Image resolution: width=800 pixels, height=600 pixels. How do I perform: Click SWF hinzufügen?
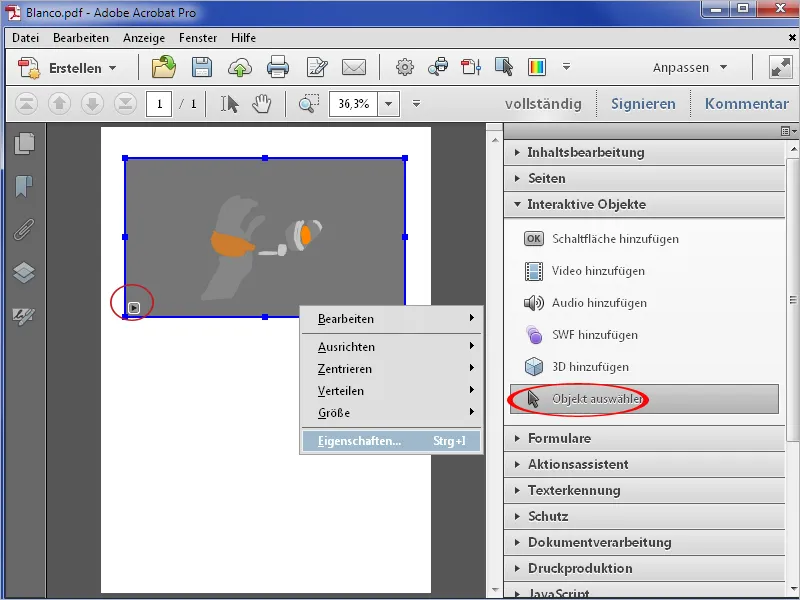pyautogui.click(x=581, y=335)
